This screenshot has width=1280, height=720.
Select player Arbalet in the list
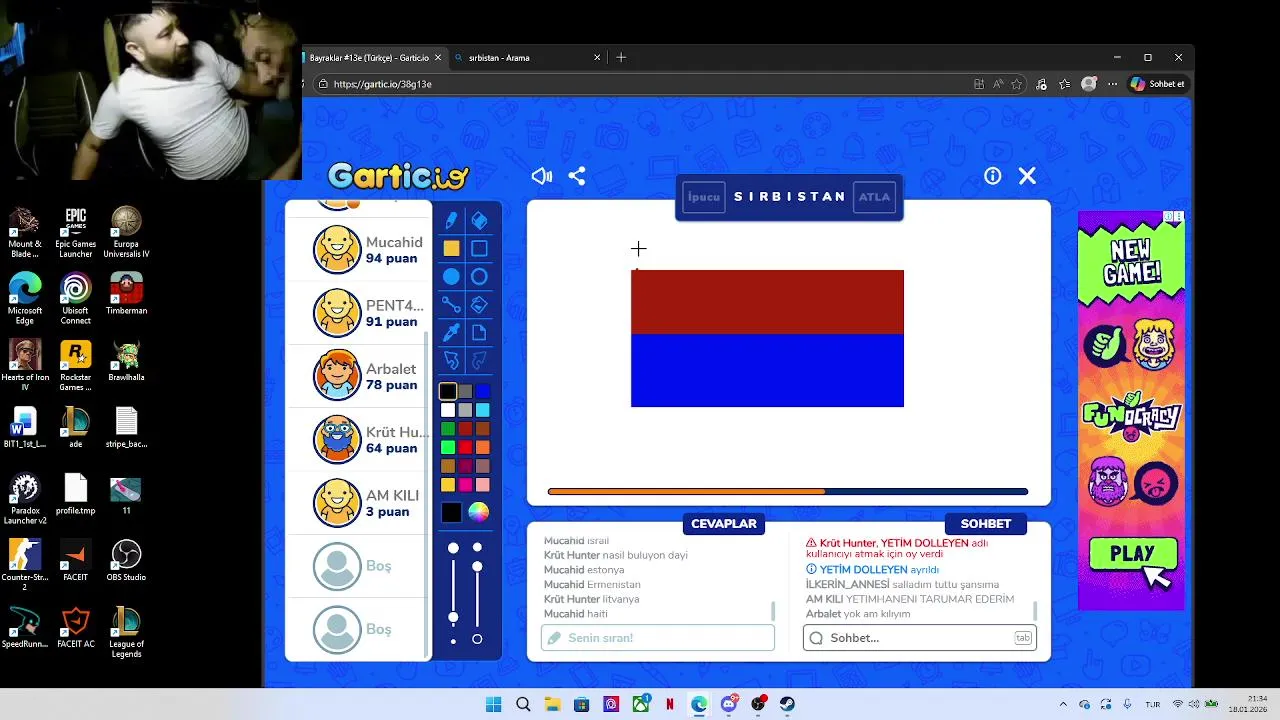(x=358, y=376)
